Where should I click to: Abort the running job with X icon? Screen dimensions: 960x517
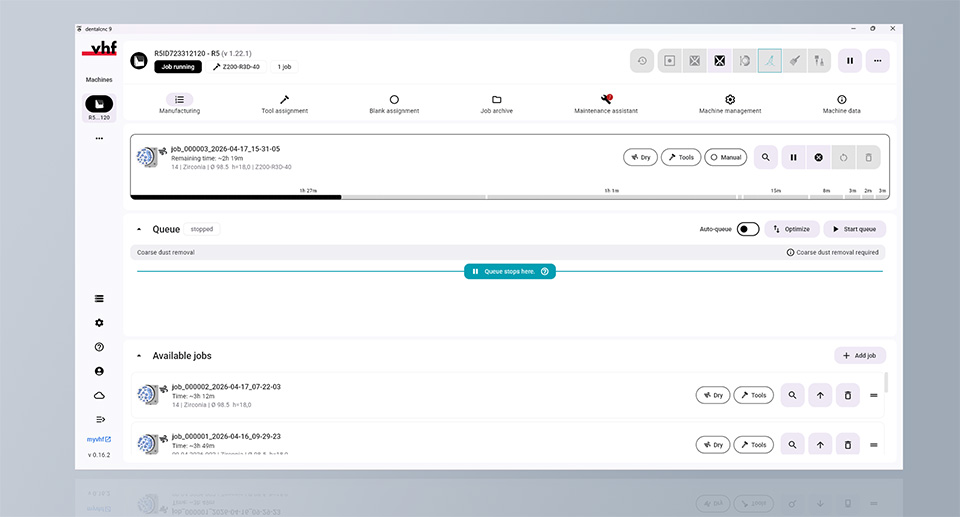click(819, 157)
